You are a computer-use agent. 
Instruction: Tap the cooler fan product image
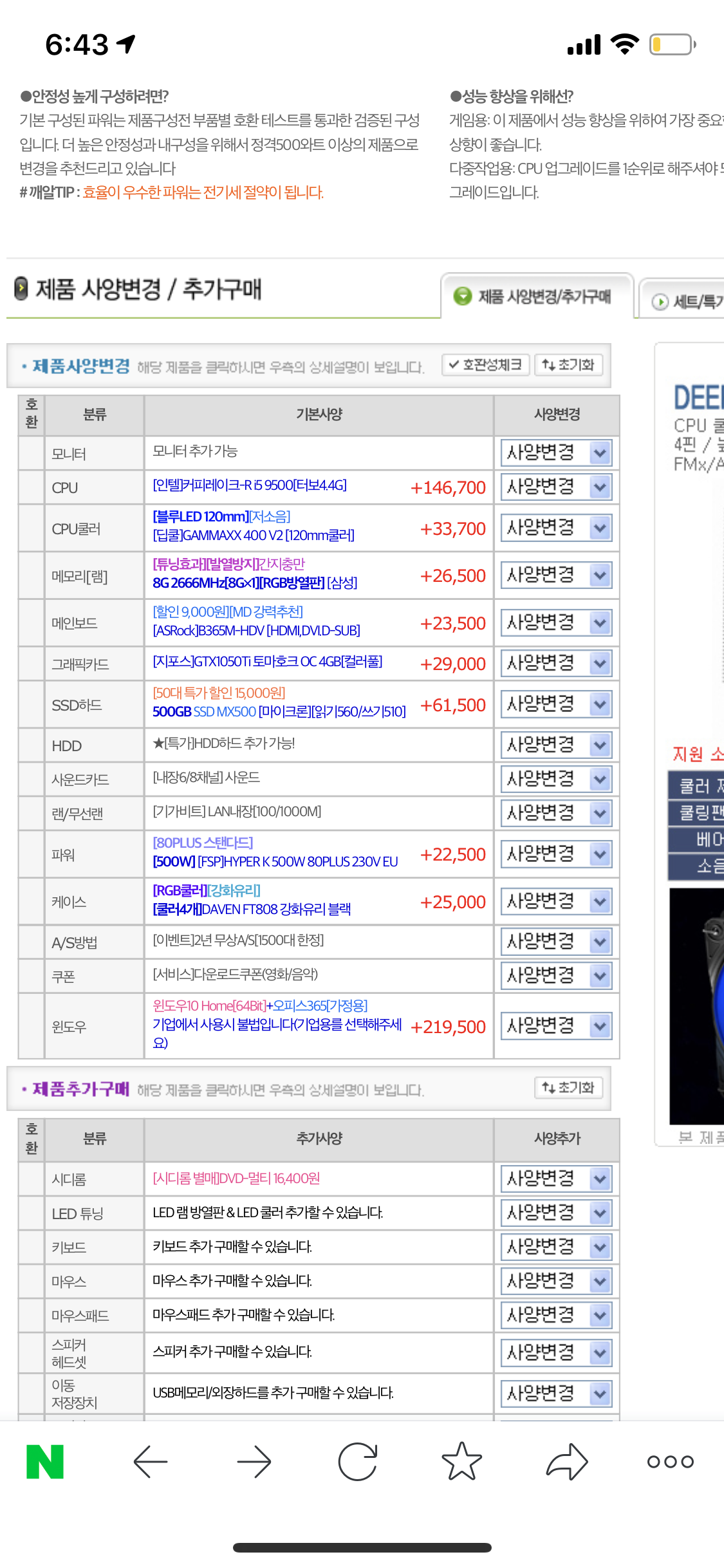pyautogui.click(x=697, y=1006)
